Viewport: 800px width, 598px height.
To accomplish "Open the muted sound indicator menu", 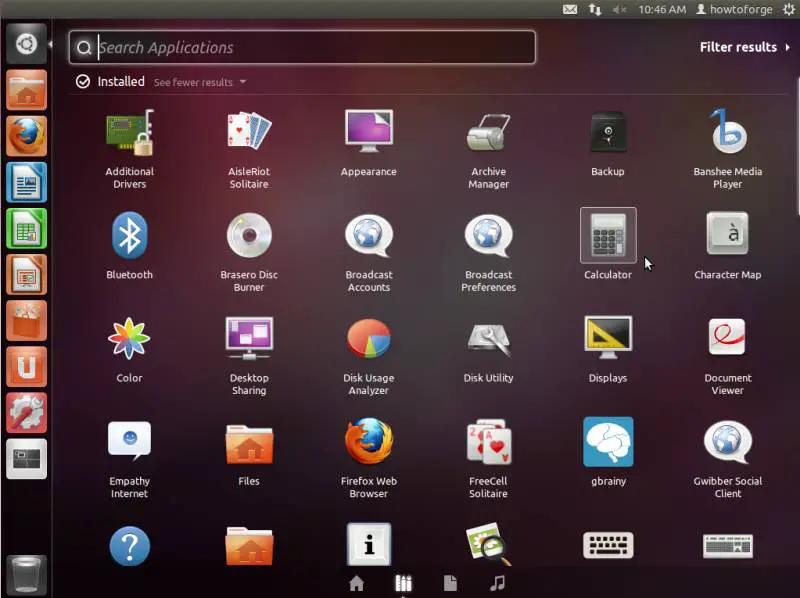I will [x=619, y=9].
